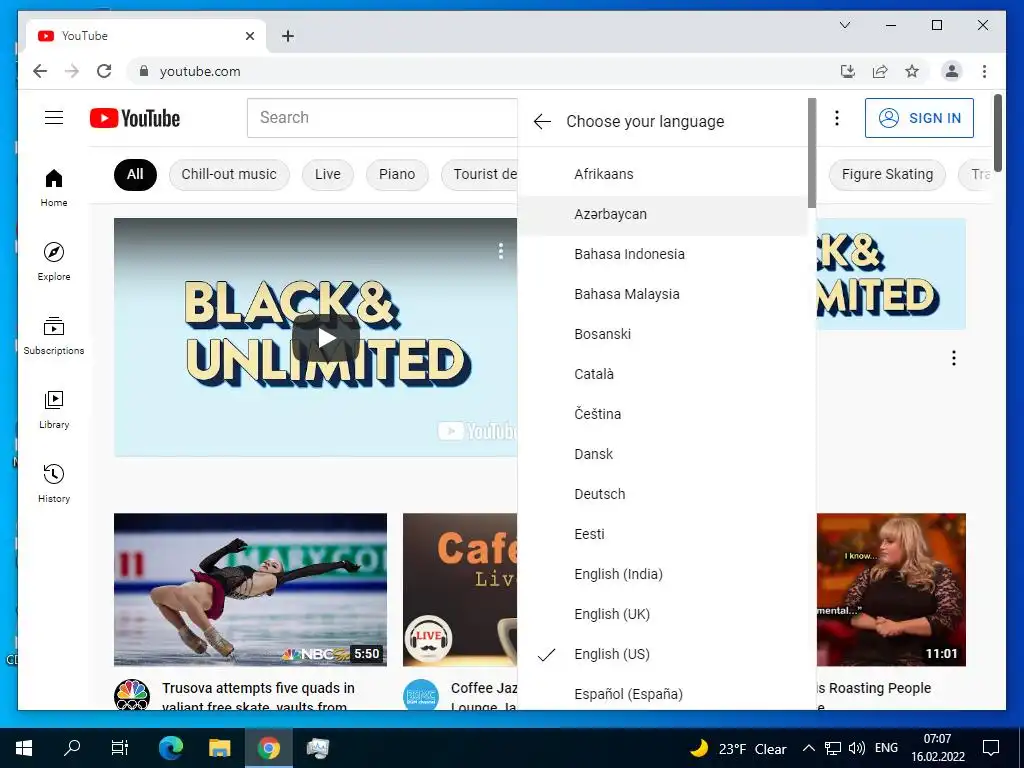Open Library in the sidebar

(54, 409)
